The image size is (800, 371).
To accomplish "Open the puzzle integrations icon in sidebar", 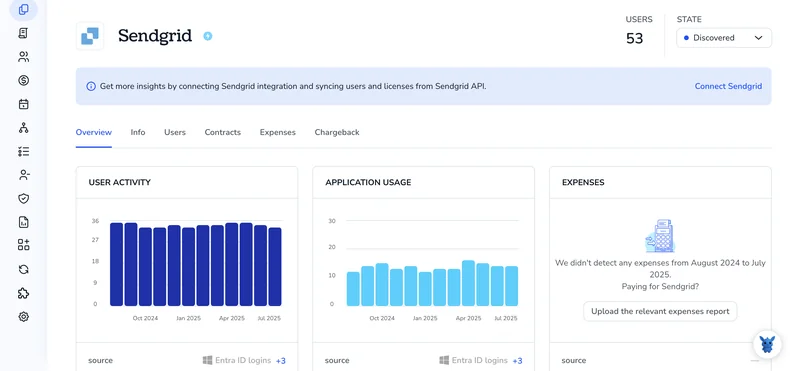I will [x=23, y=293].
